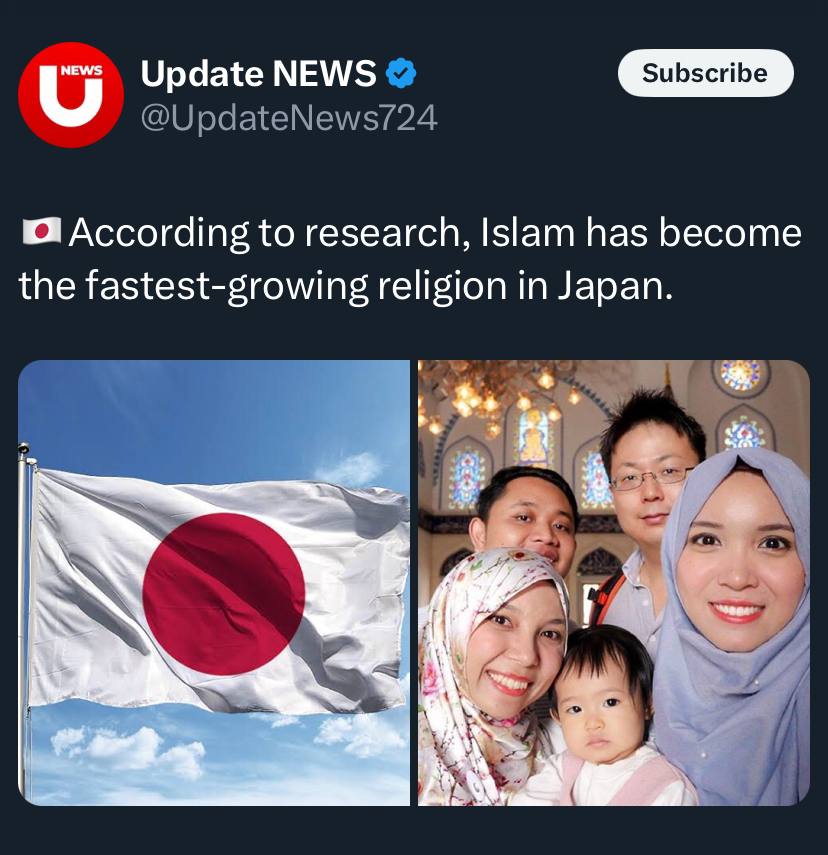The image size is (828, 855).
Task: Click the NEWS label in the logo
Action: point(81,70)
